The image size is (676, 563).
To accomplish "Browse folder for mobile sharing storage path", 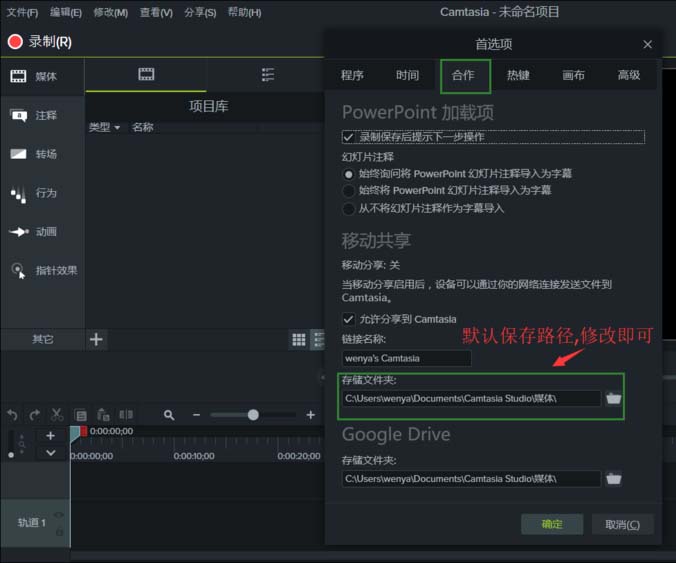I will [x=613, y=398].
